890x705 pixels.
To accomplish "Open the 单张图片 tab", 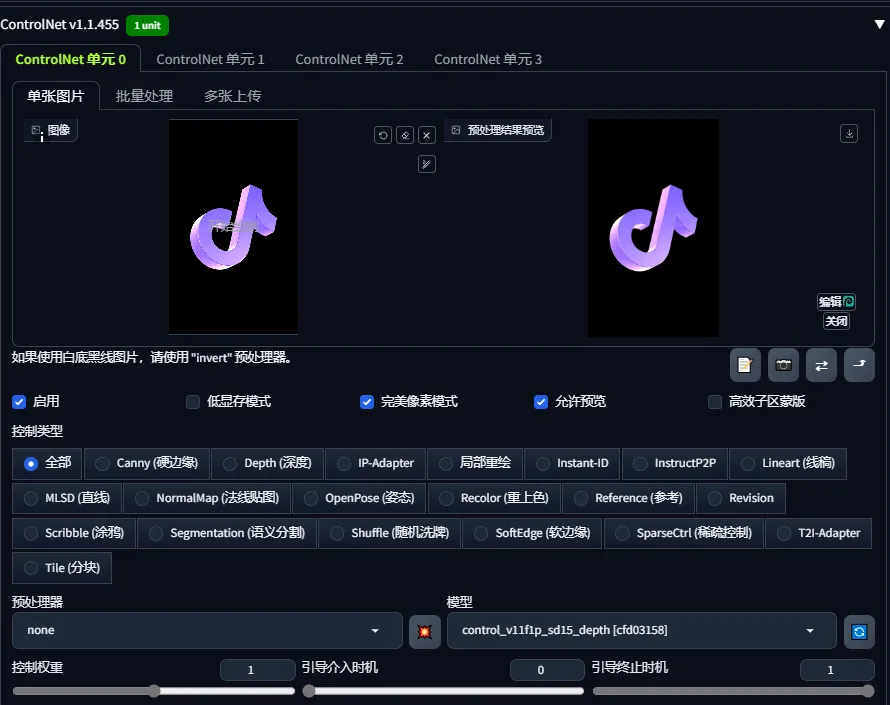I will (x=56, y=96).
